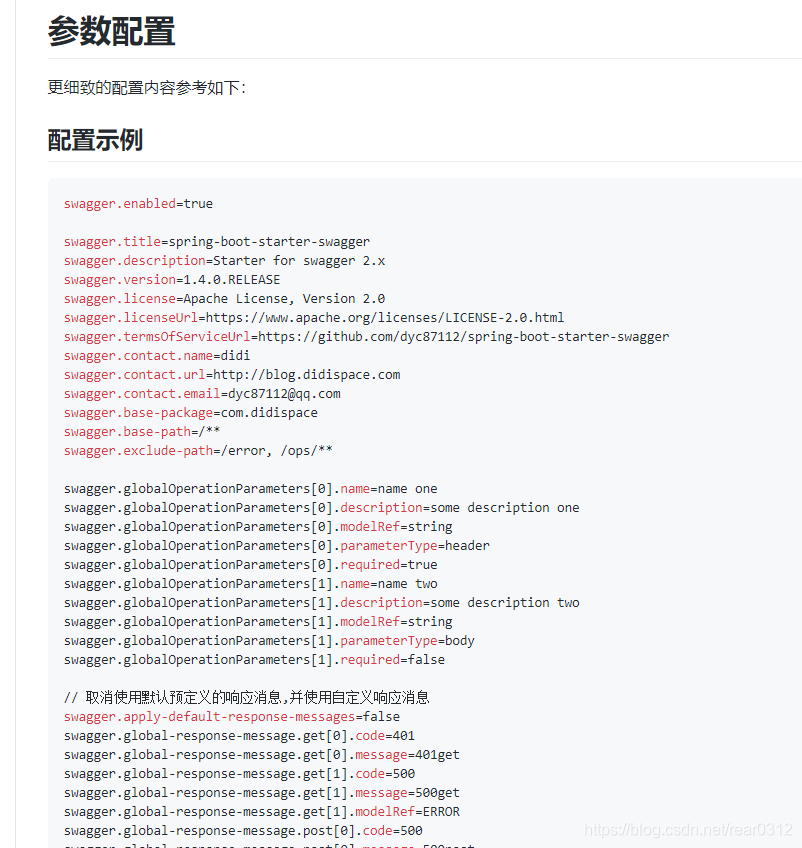Click globalOperationParameters[1].parameterType=body line
The width and height of the screenshot is (802, 848).
click(x=270, y=640)
